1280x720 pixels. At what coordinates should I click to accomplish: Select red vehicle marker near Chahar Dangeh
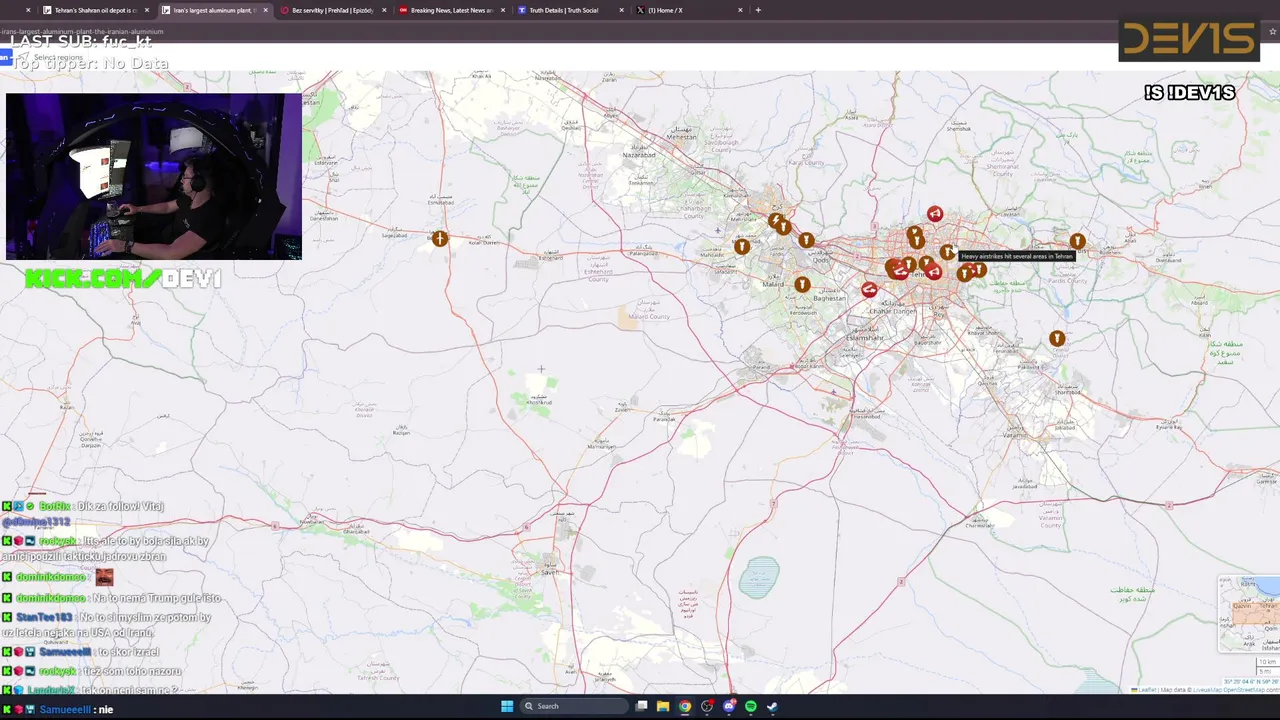(x=869, y=290)
